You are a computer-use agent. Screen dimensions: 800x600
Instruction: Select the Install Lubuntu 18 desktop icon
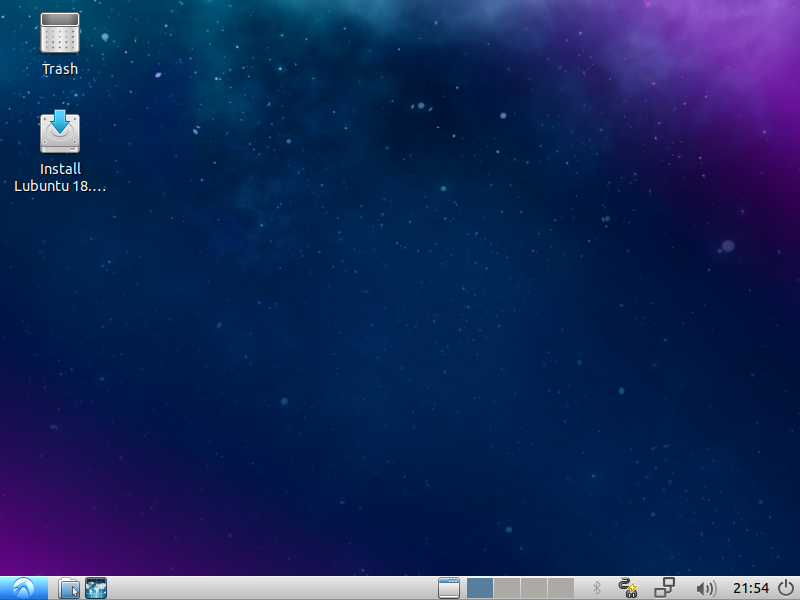60,133
